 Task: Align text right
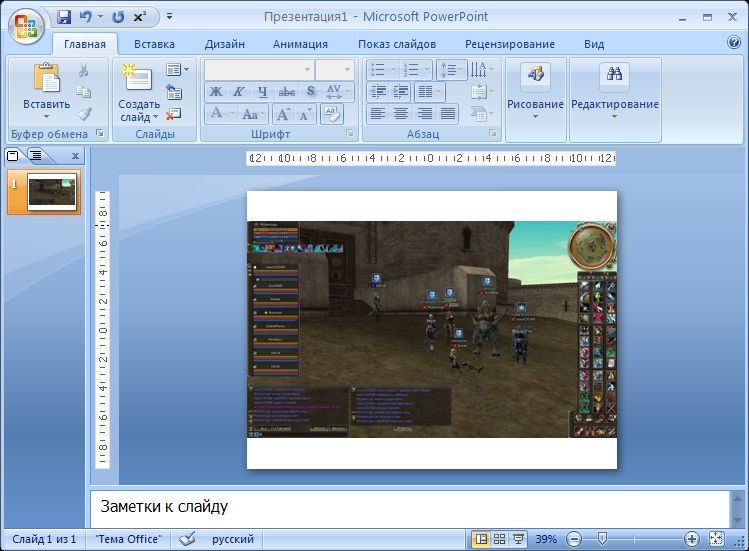(x=424, y=114)
